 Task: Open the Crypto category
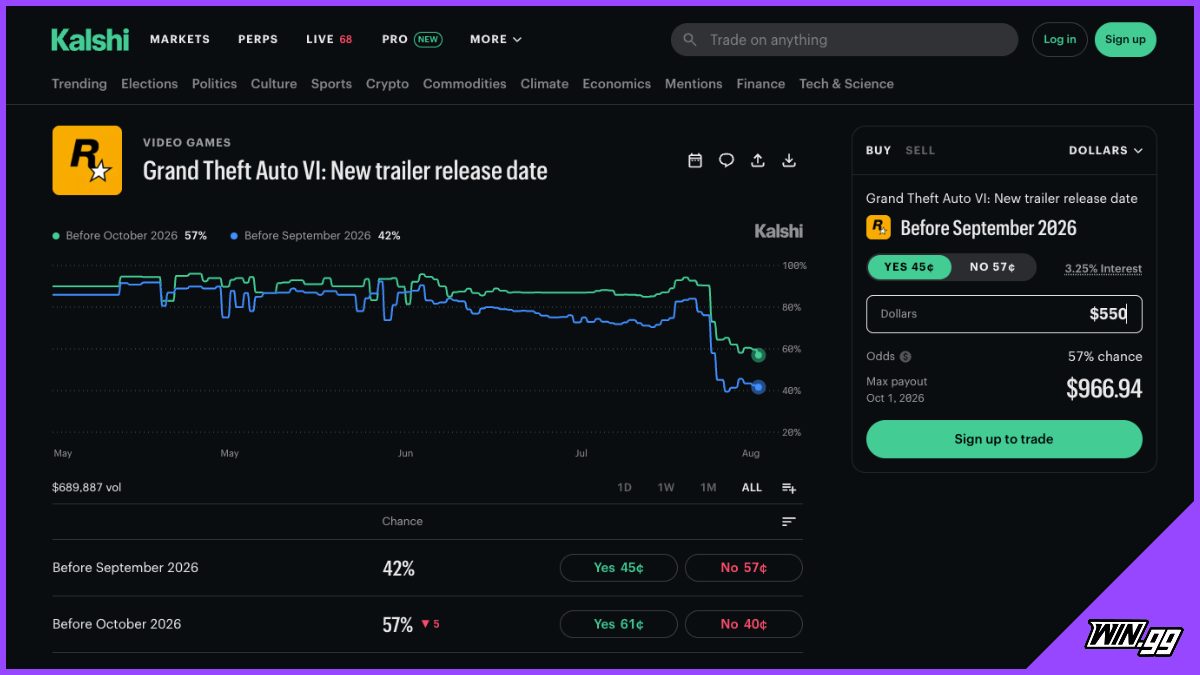click(387, 84)
